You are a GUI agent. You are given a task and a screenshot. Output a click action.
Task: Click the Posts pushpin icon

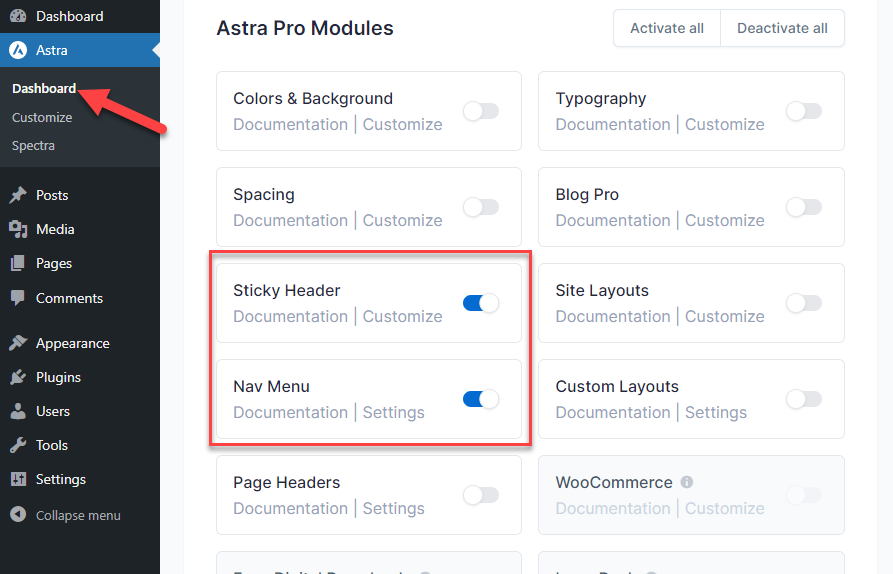pyautogui.click(x=18, y=195)
